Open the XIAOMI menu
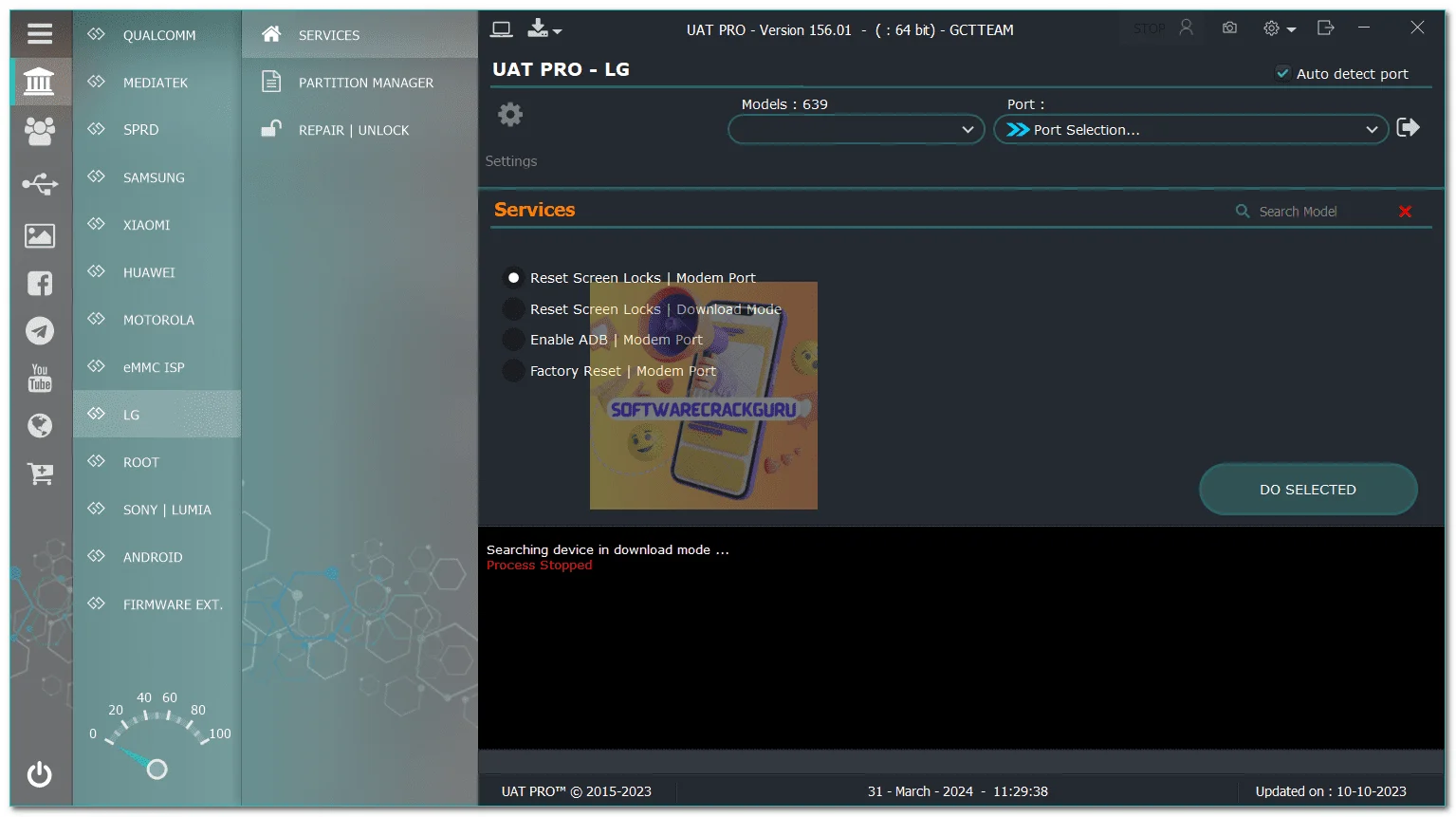Viewport: 1456px width, 817px height. coord(157,225)
